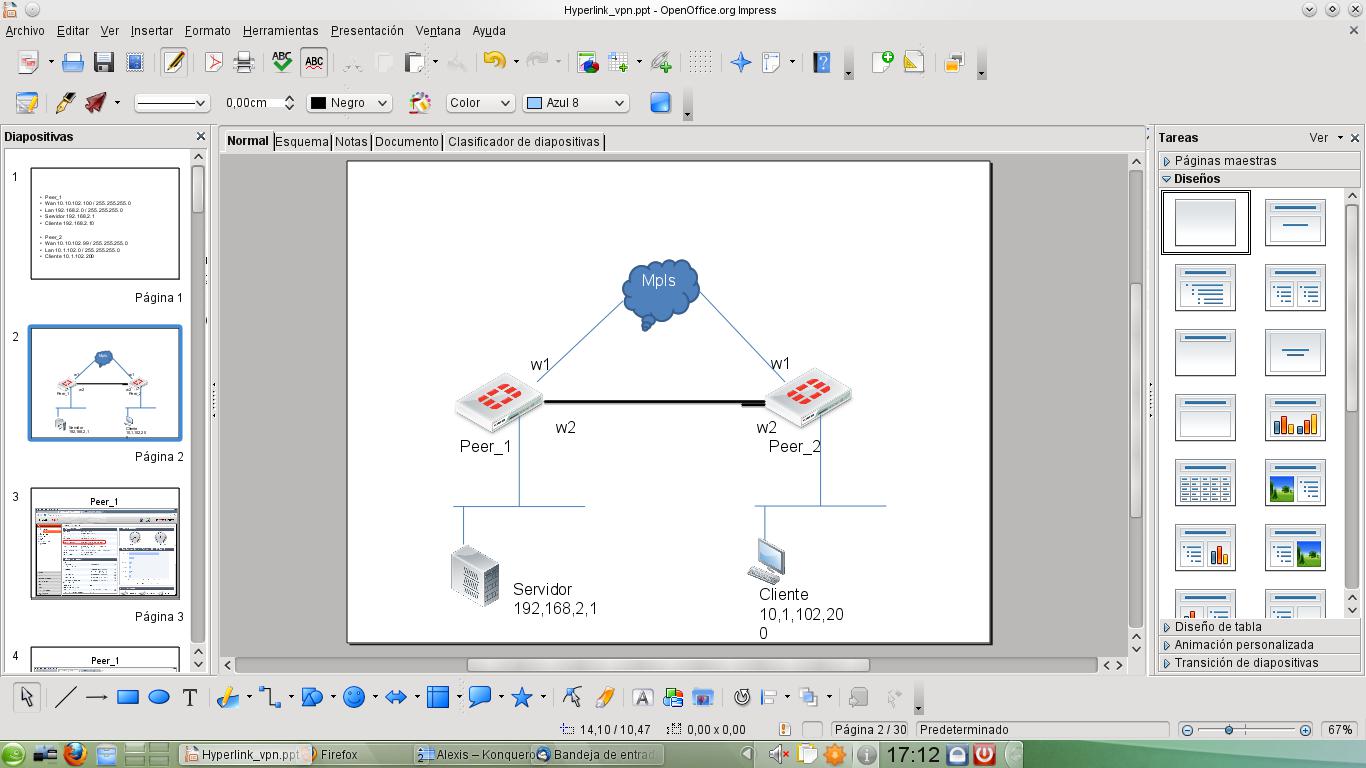Image resolution: width=1366 pixels, height=768 pixels.
Task: Export directly as PDF
Action: pos(213,63)
